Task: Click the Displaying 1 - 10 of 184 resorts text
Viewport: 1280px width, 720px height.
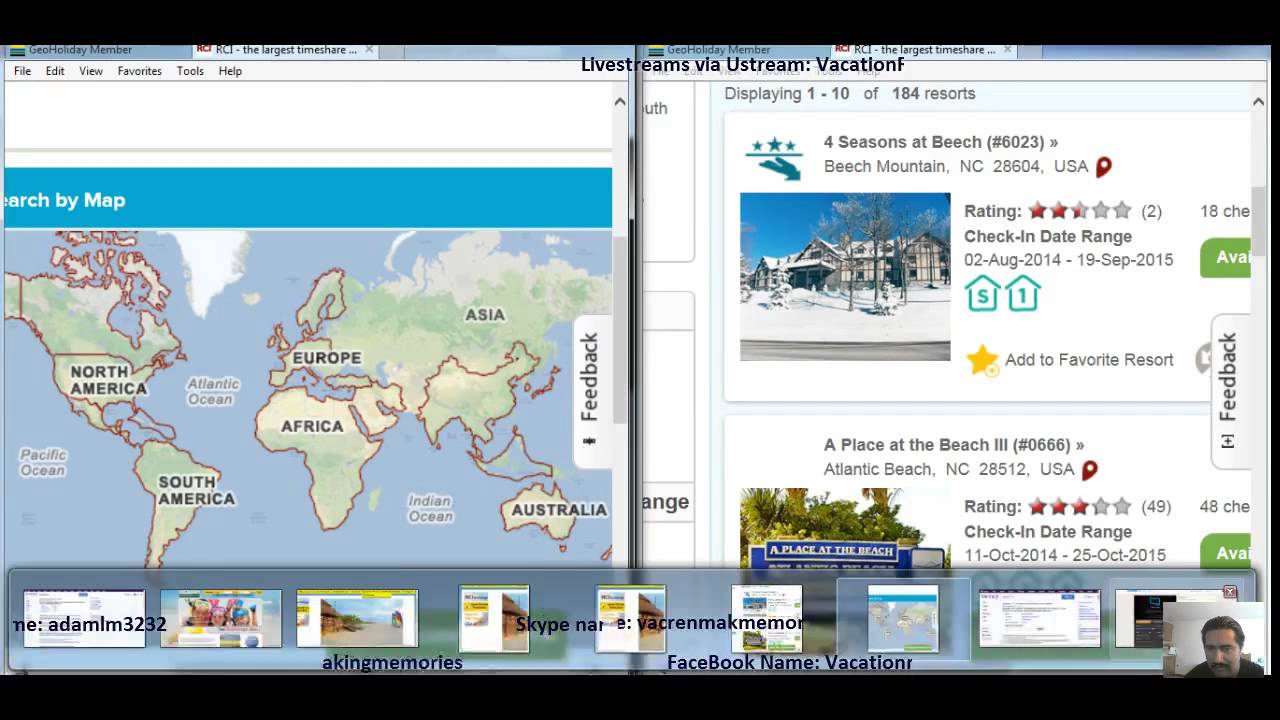Action: tap(850, 93)
